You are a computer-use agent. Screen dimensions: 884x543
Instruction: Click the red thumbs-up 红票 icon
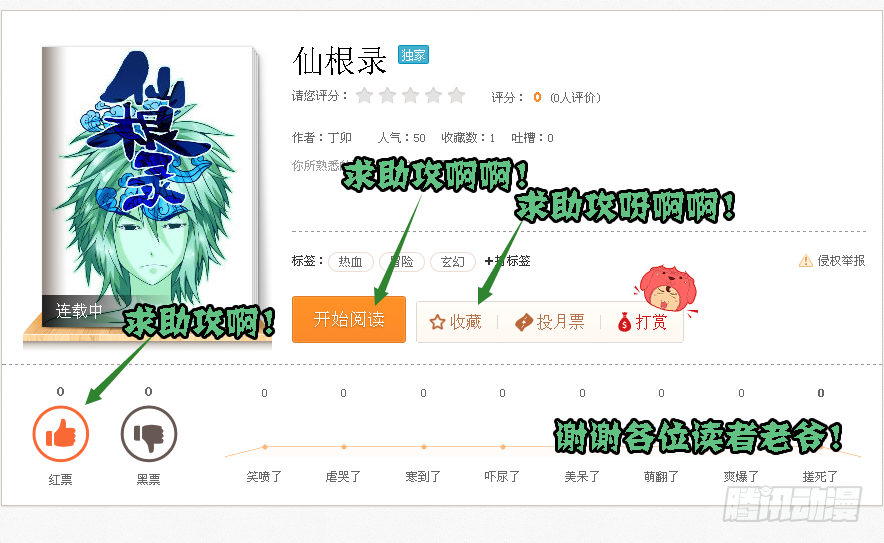pos(61,434)
